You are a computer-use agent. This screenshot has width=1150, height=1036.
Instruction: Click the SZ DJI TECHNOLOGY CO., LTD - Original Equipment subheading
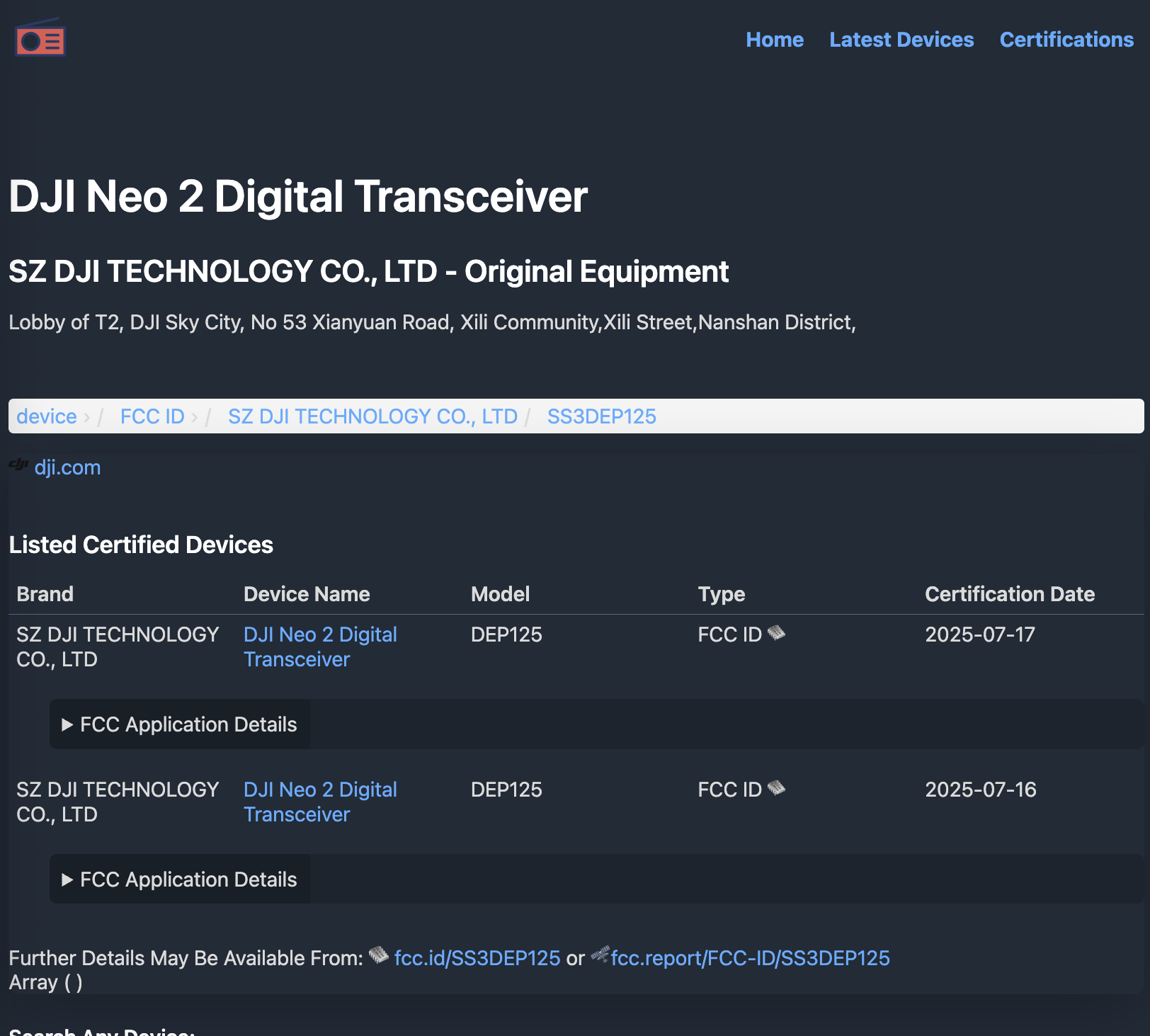[x=369, y=271]
